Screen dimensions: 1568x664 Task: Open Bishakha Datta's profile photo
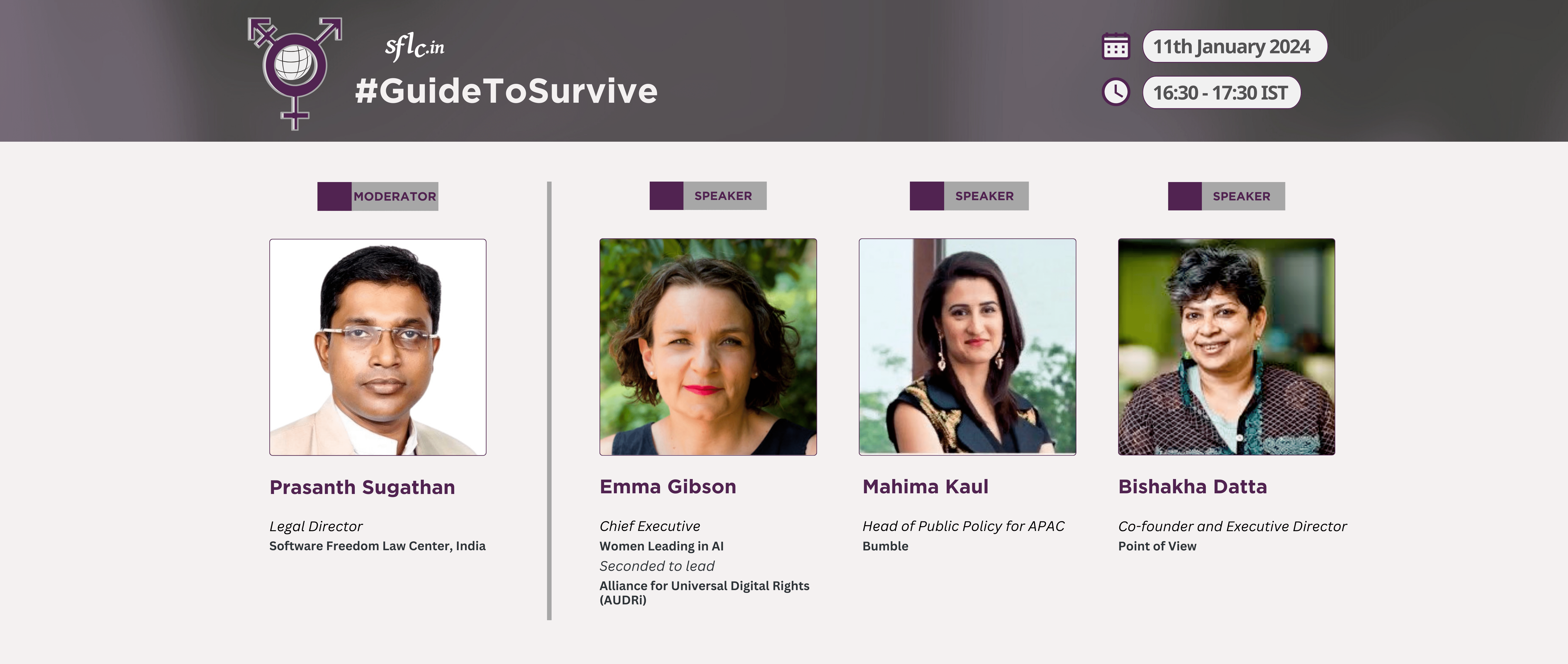coord(1227,347)
